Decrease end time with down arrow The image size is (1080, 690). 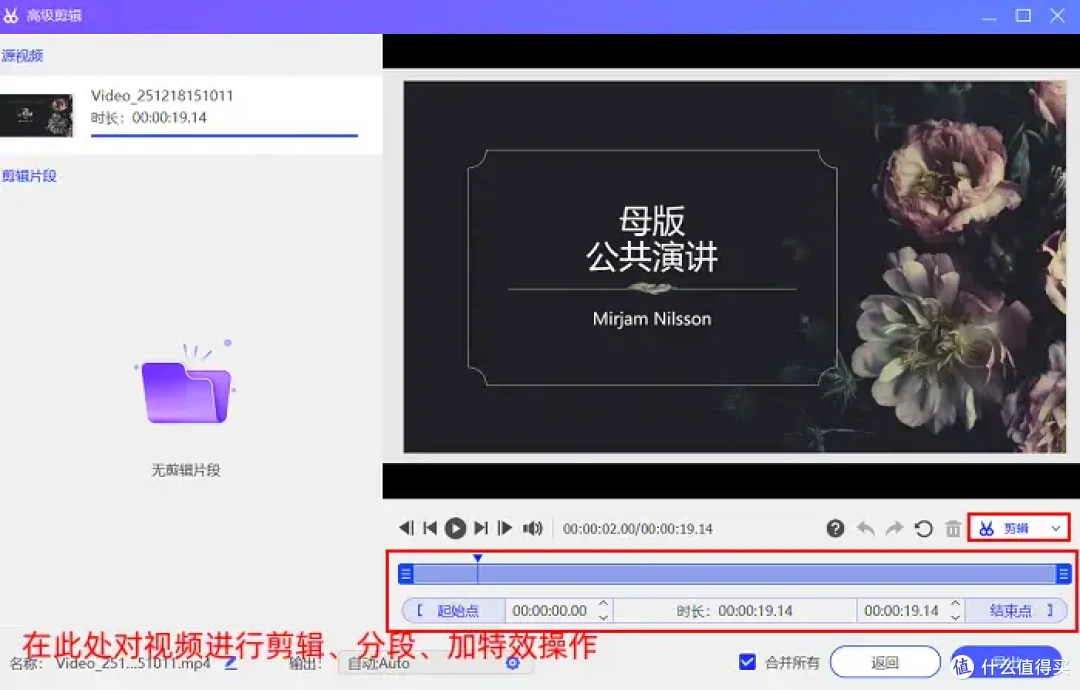pos(955,617)
